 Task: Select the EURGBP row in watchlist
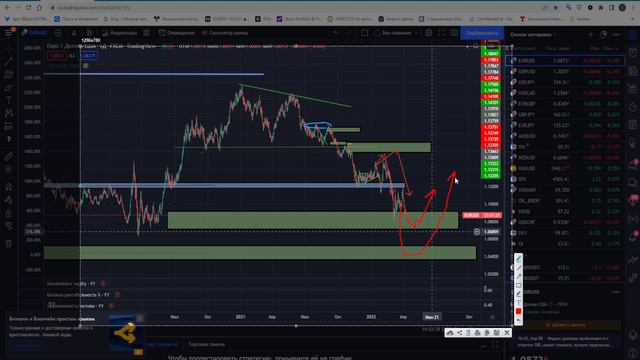pos(565,104)
